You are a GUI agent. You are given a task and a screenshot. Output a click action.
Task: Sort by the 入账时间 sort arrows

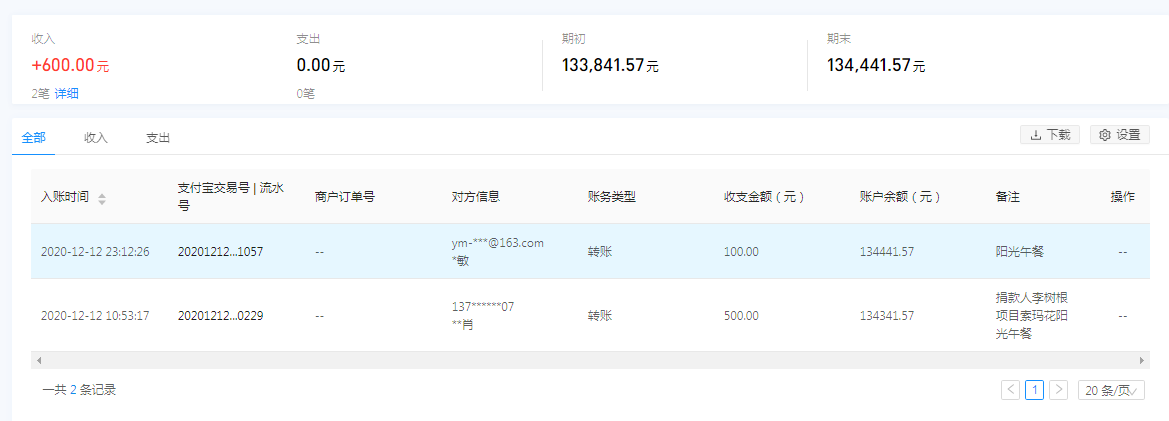click(x=102, y=198)
